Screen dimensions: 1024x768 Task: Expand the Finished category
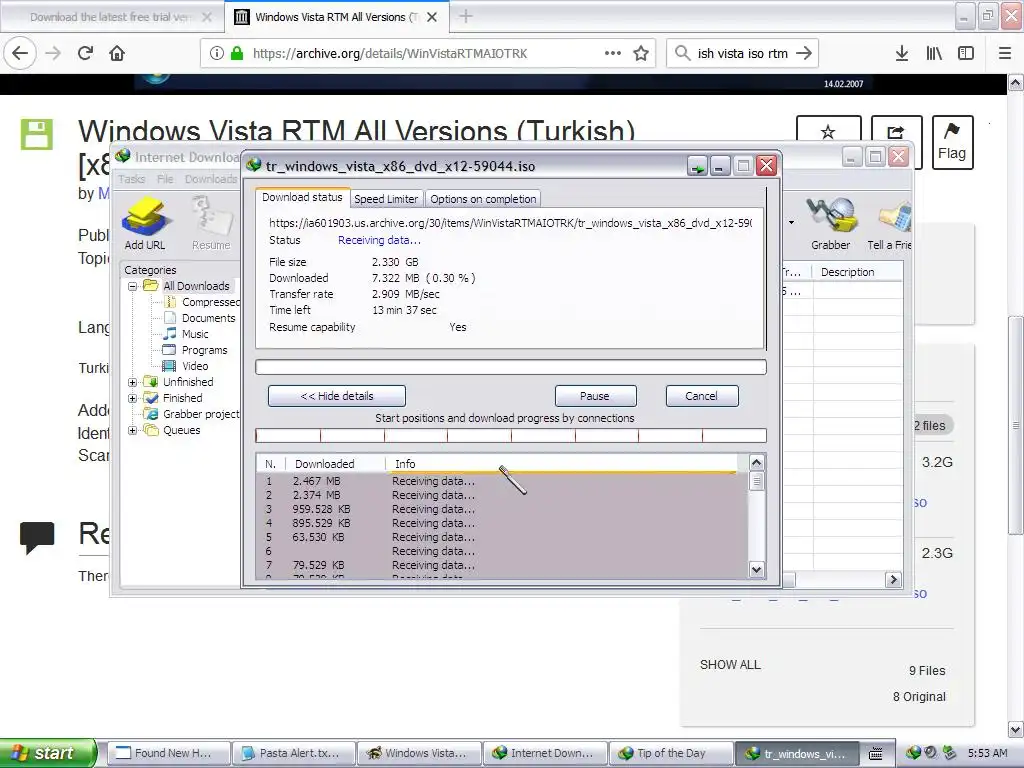[x=133, y=398]
